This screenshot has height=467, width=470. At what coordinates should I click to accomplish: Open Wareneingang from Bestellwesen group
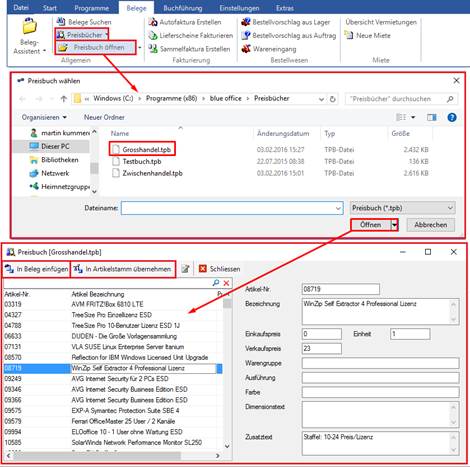[269, 49]
